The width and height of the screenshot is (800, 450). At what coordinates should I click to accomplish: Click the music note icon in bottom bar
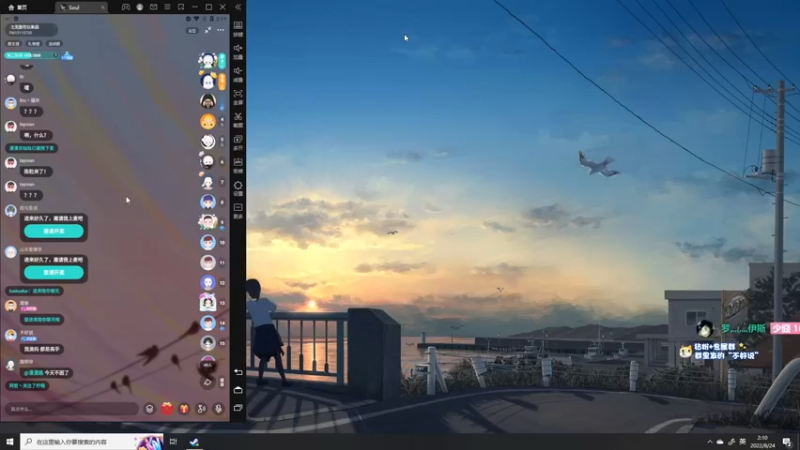pyautogui.click(x=202, y=409)
